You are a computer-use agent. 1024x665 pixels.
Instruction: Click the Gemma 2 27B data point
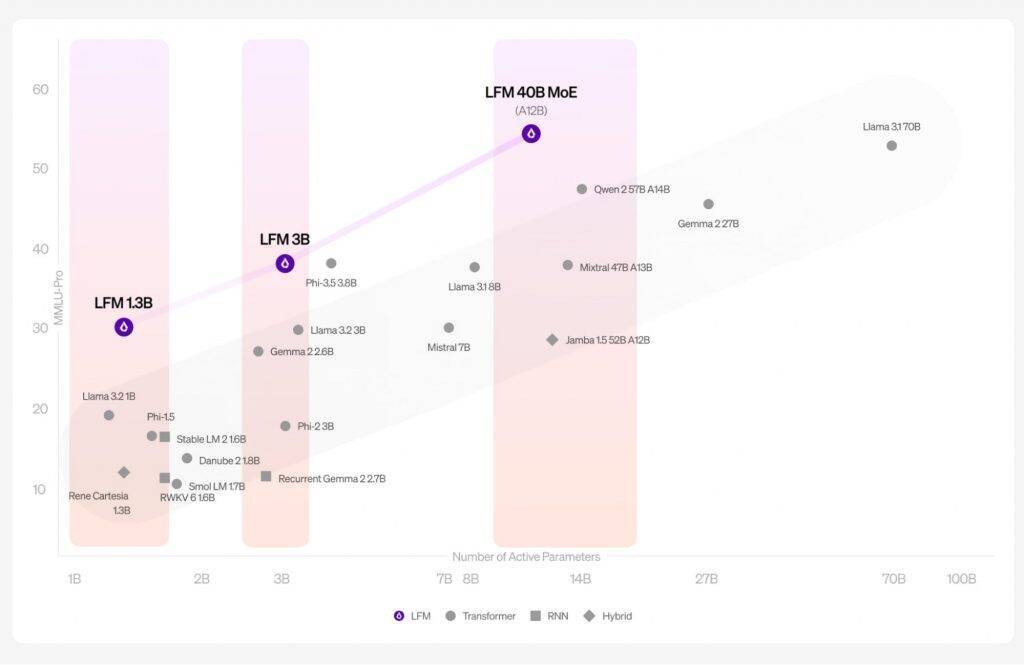pyautogui.click(x=709, y=204)
